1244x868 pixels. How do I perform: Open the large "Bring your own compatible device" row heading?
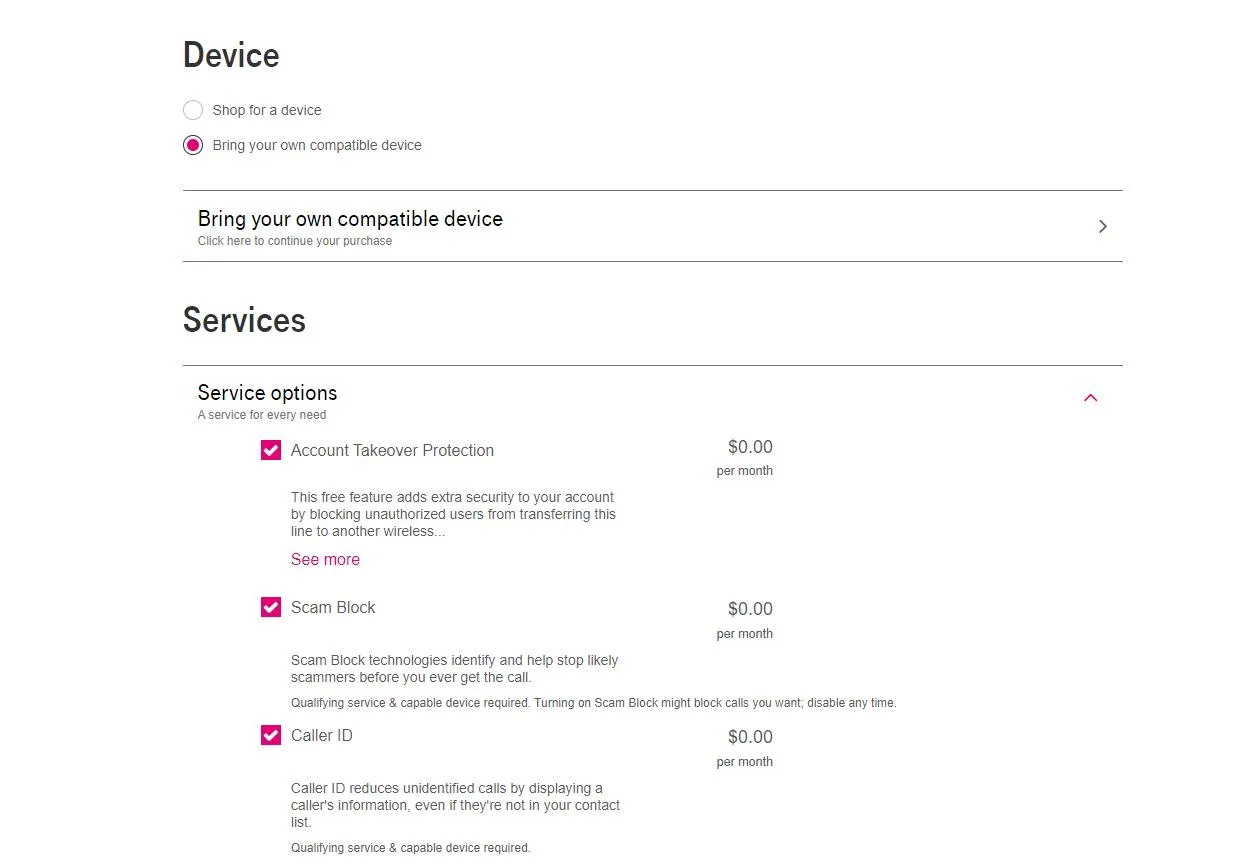pos(350,219)
